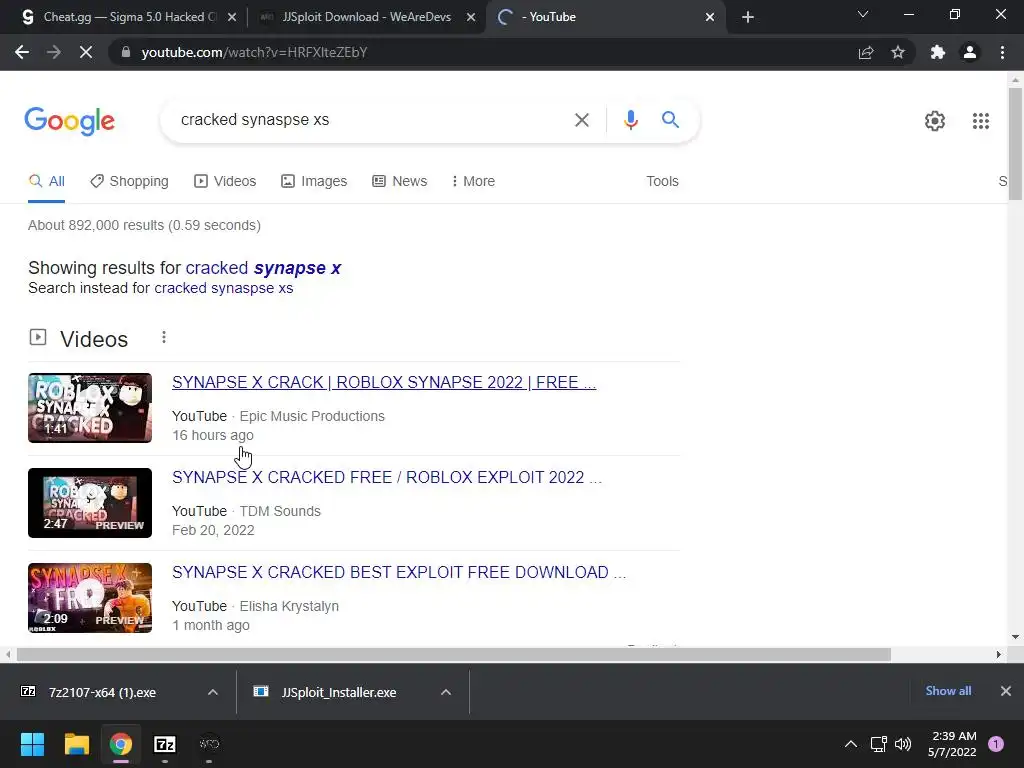Click the vertical page scrollbar thumb
Viewport: 1024px width, 768px height.
click(x=1015, y=144)
